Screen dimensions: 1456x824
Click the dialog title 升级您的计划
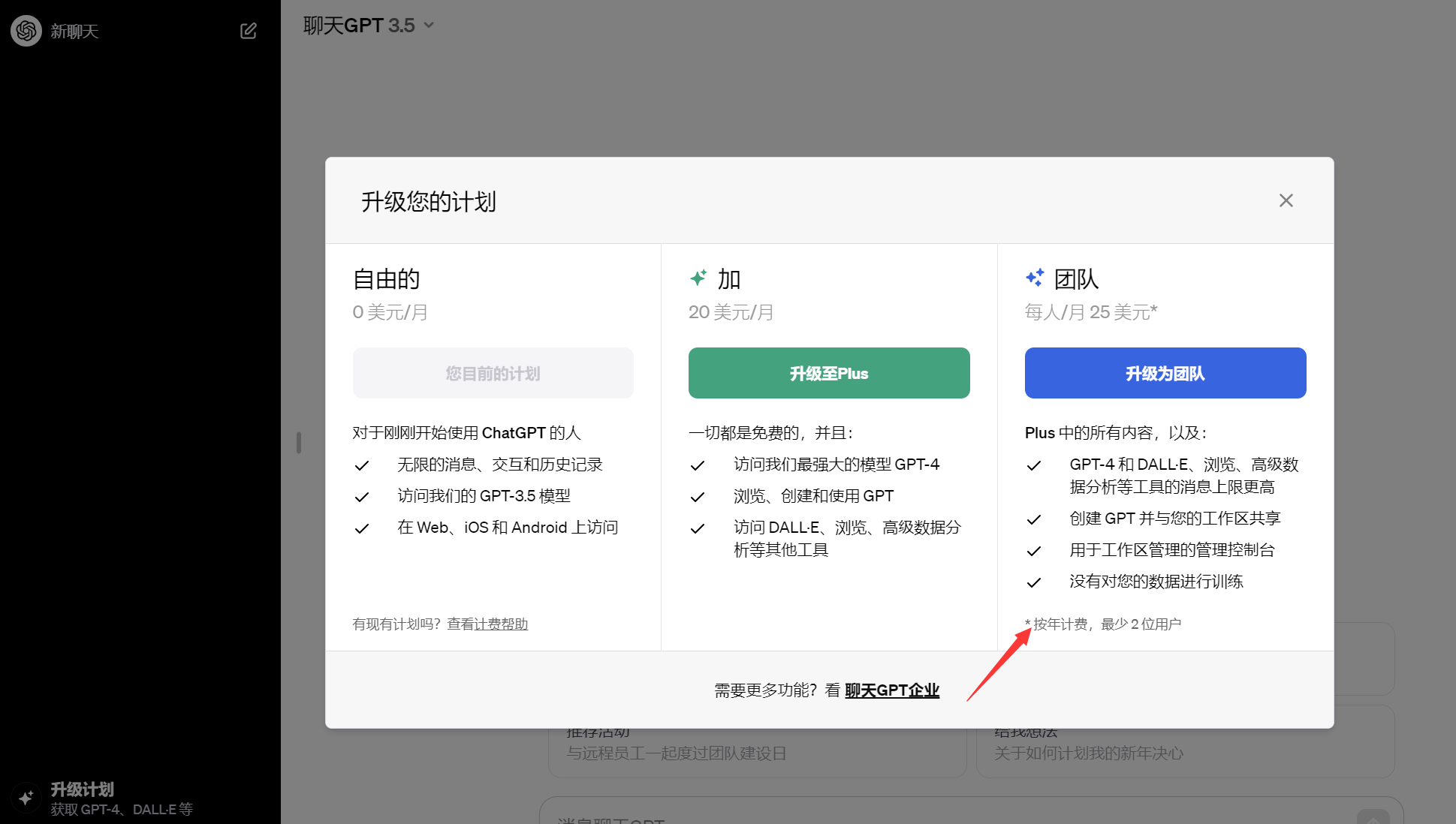tap(429, 202)
